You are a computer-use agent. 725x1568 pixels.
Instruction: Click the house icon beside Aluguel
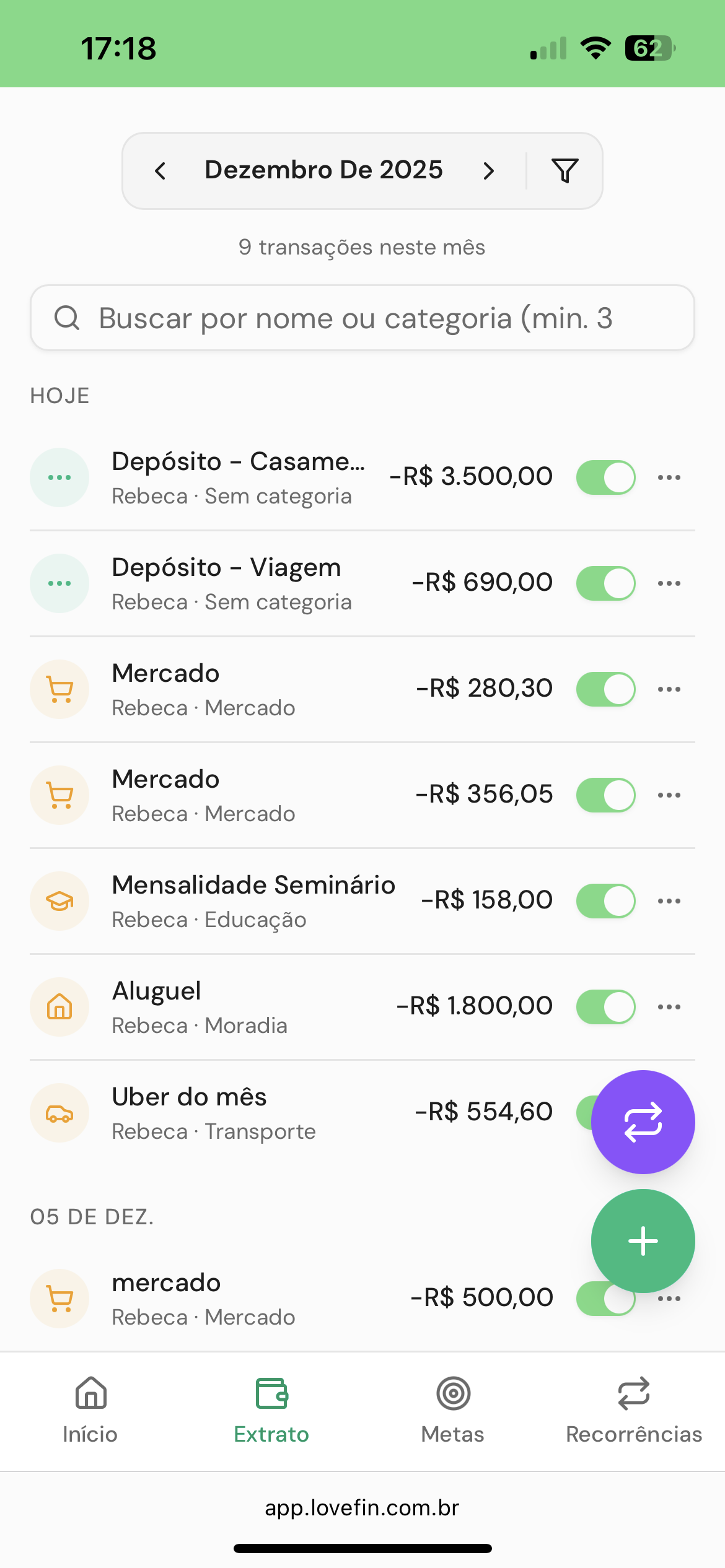tap(59, 1007)
